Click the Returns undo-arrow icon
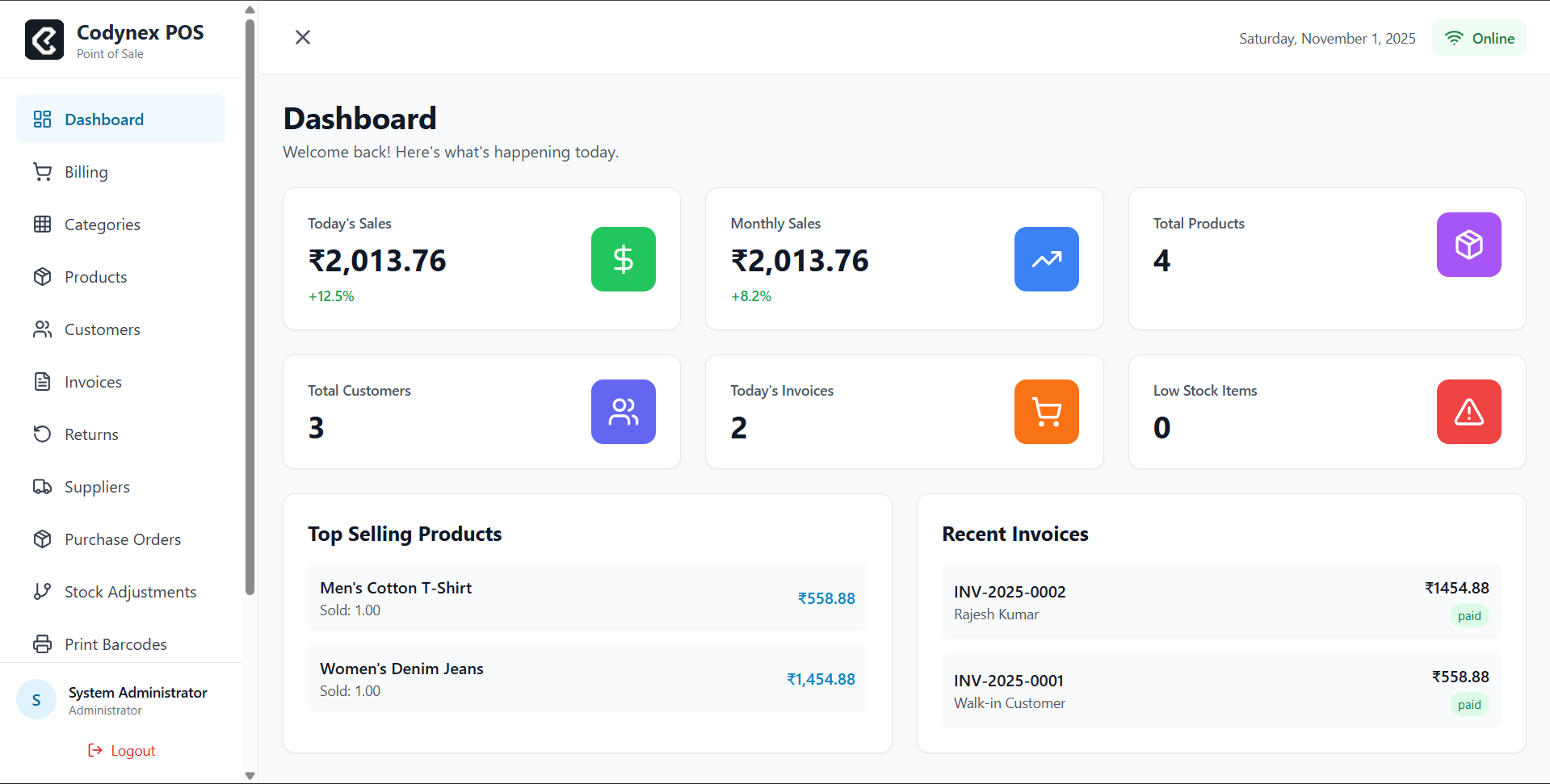 tap(43, 434)
